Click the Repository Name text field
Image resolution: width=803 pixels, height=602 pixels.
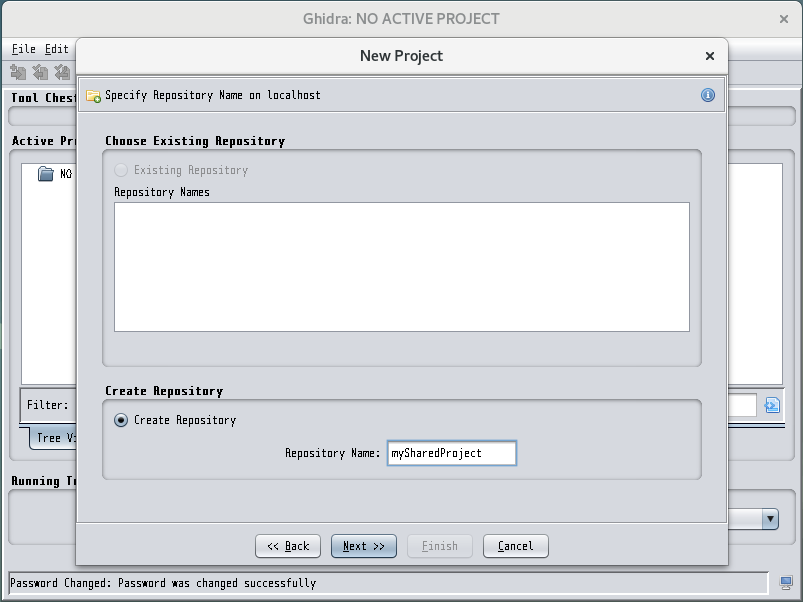pos(452,453)
